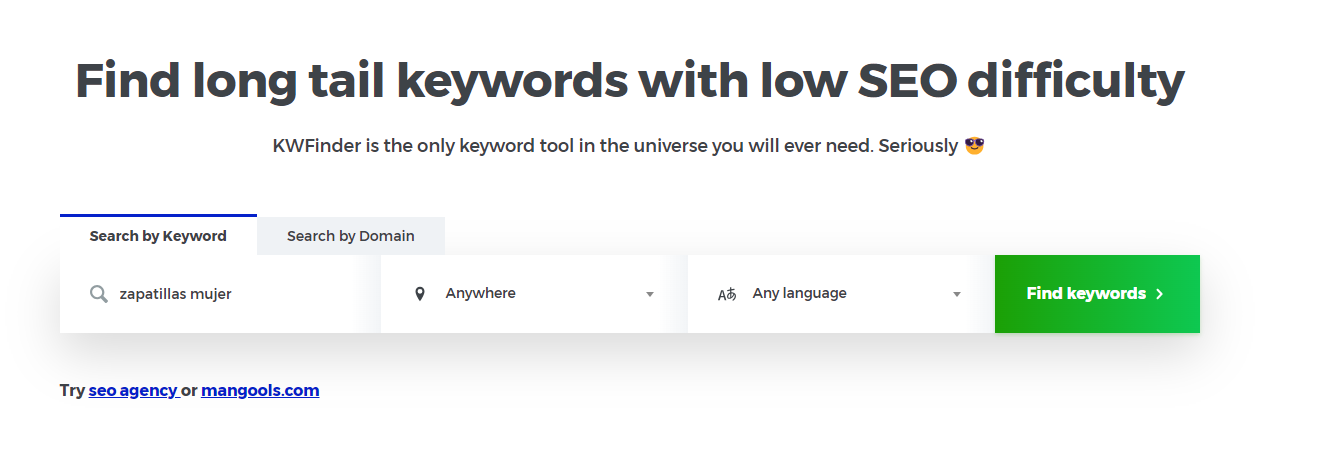Click the caret arrow next to Anywhere

pyautogui.click(x=650, y=295)
